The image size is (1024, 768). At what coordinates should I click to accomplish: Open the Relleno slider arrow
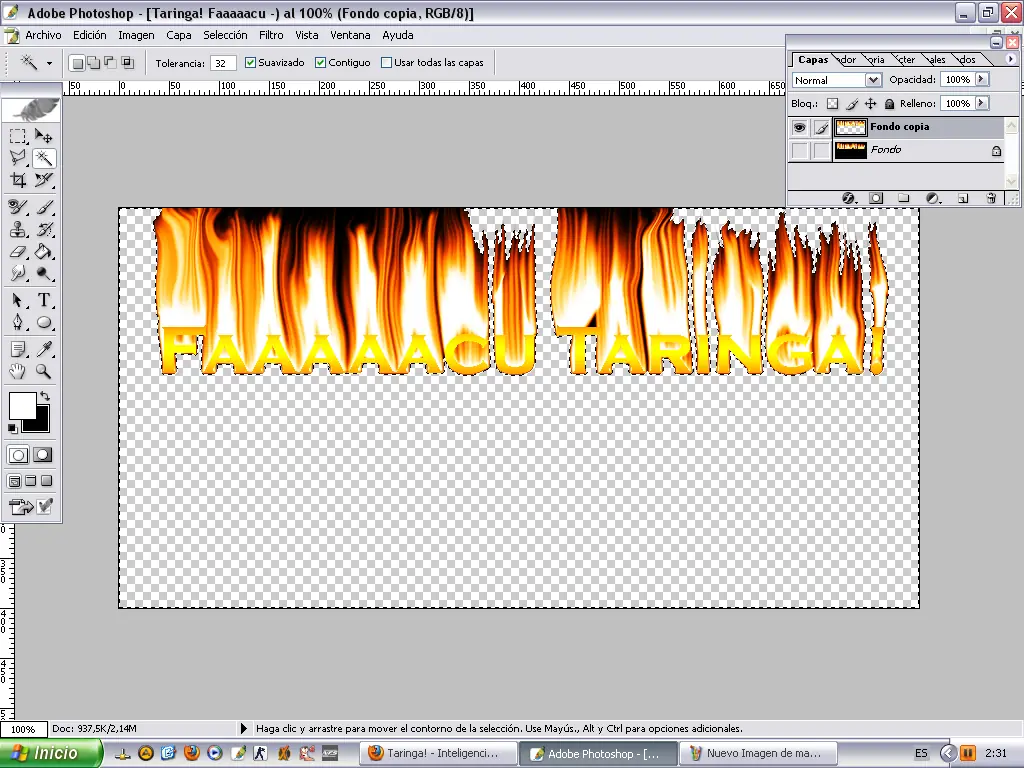click(981, 103)
